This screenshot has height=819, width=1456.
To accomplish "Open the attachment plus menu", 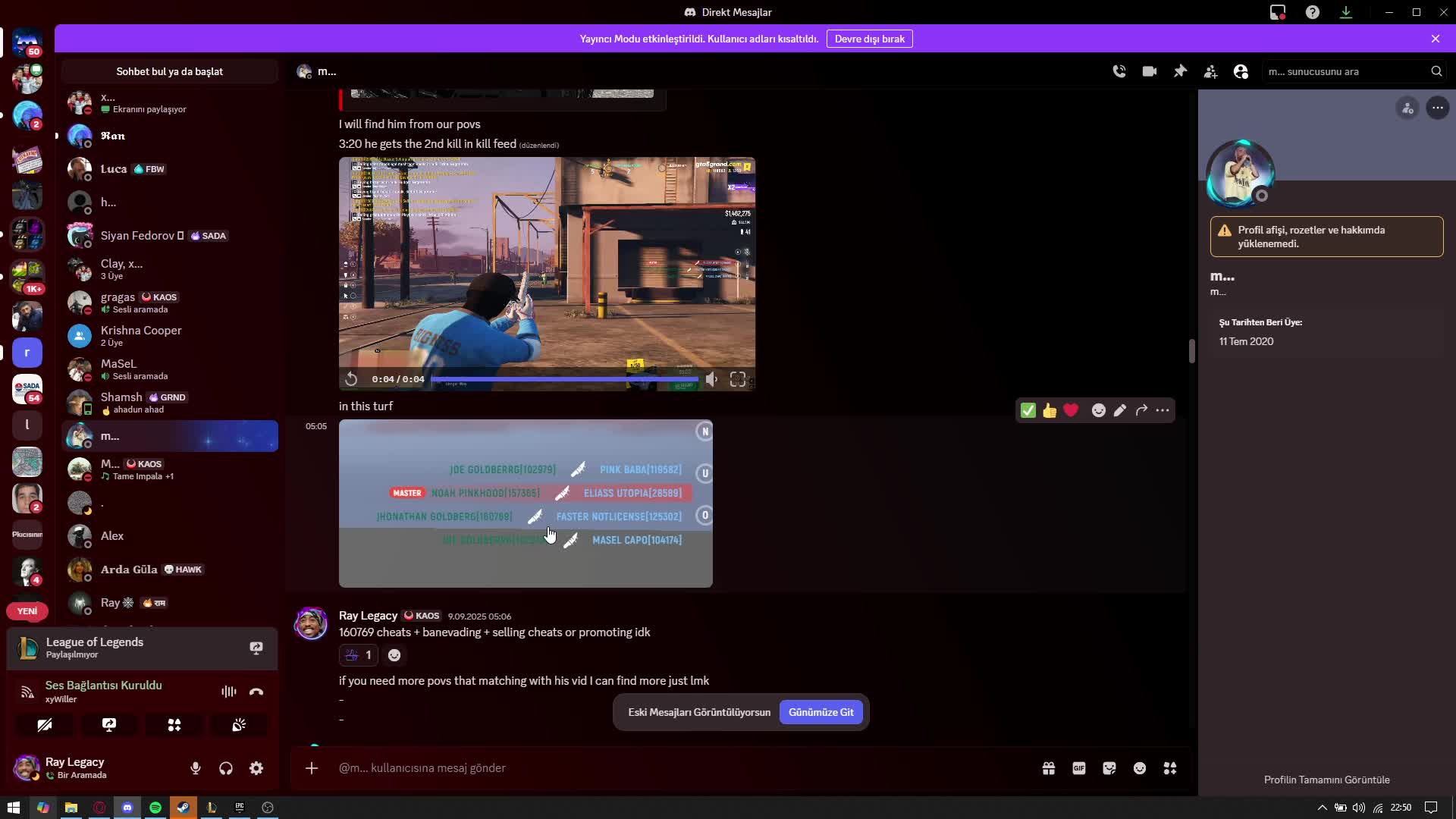I will [312, 768].
